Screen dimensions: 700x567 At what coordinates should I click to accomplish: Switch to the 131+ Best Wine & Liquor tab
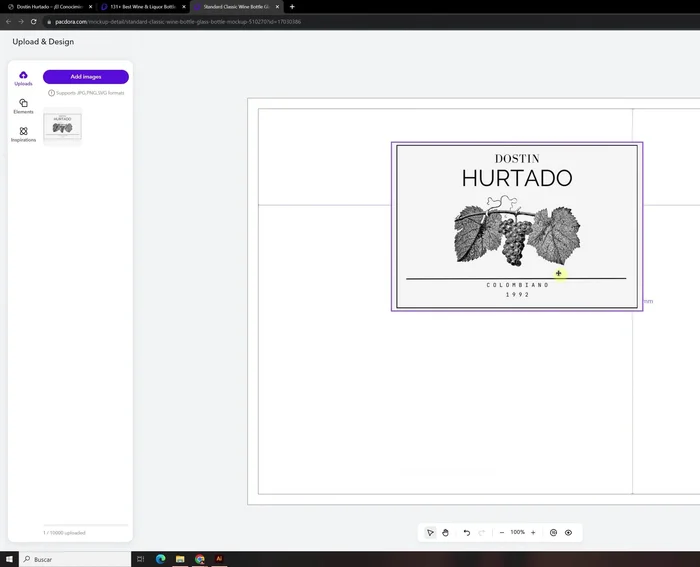[x=143, y=7]
